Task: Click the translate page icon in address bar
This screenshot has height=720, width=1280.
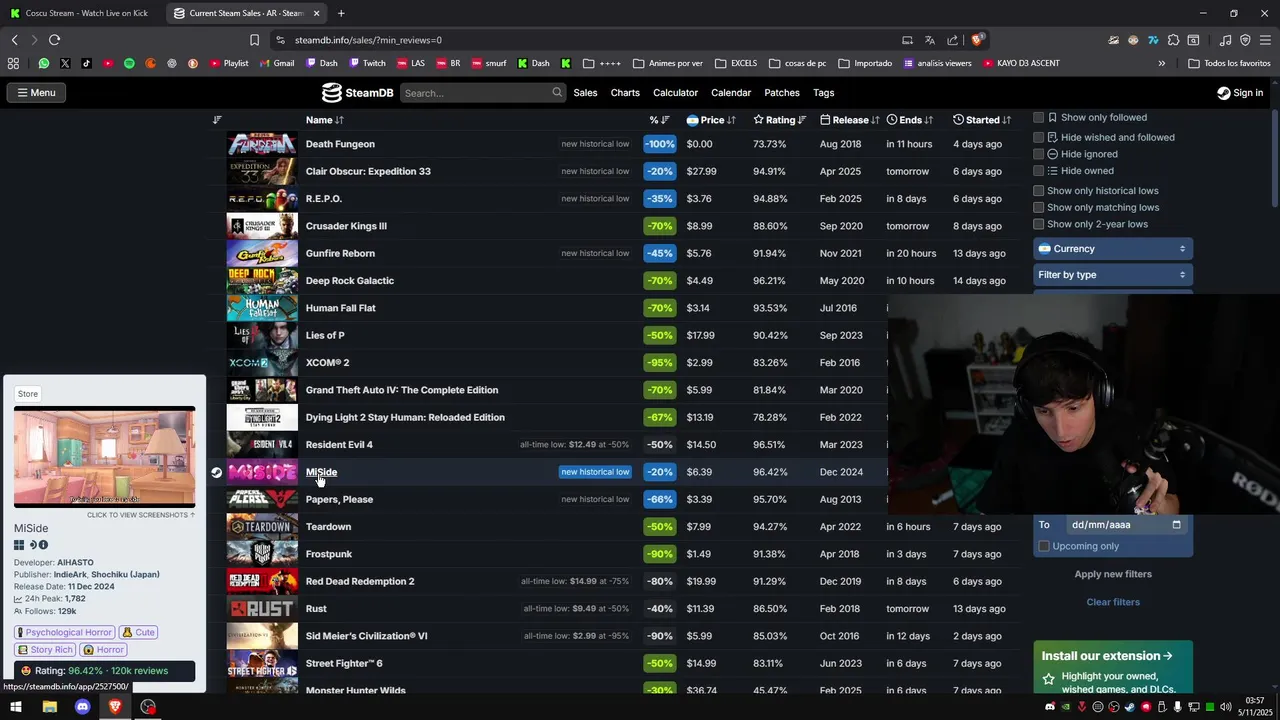Action: [x=929, y=40]
